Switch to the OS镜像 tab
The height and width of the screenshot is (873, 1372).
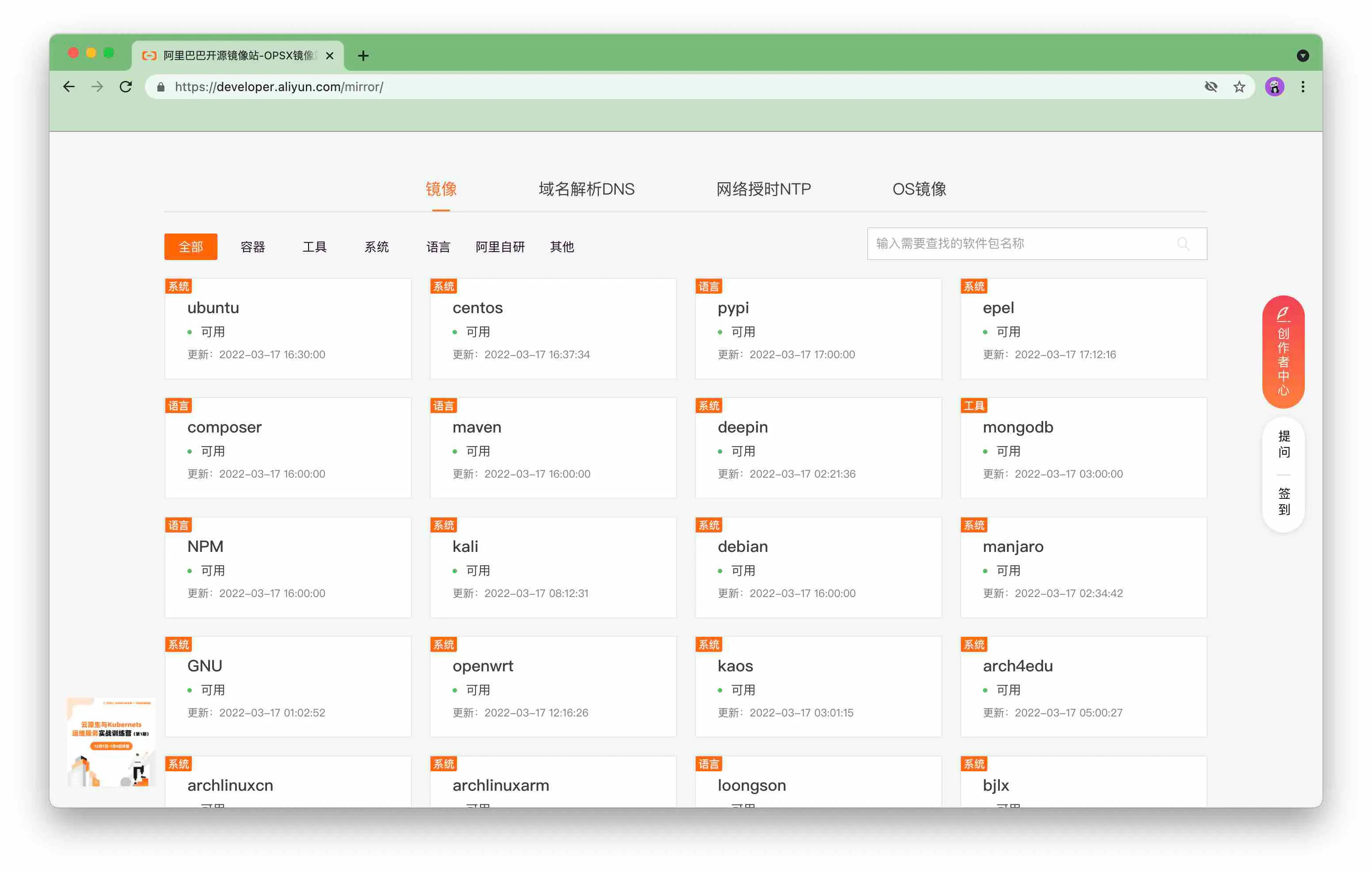point(919,189)
